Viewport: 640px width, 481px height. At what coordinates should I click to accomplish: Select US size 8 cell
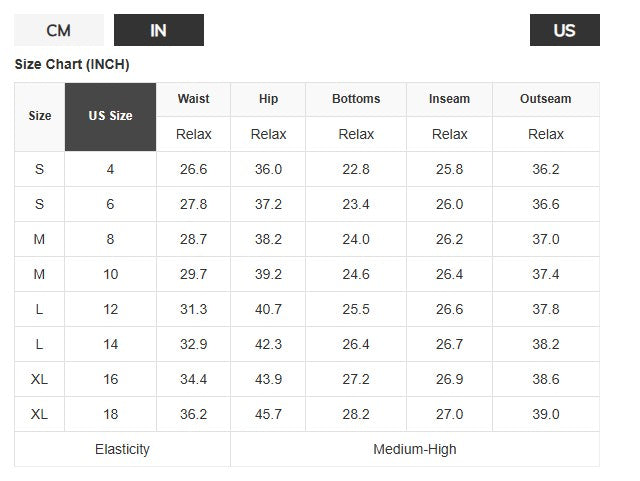coord(110,239)
